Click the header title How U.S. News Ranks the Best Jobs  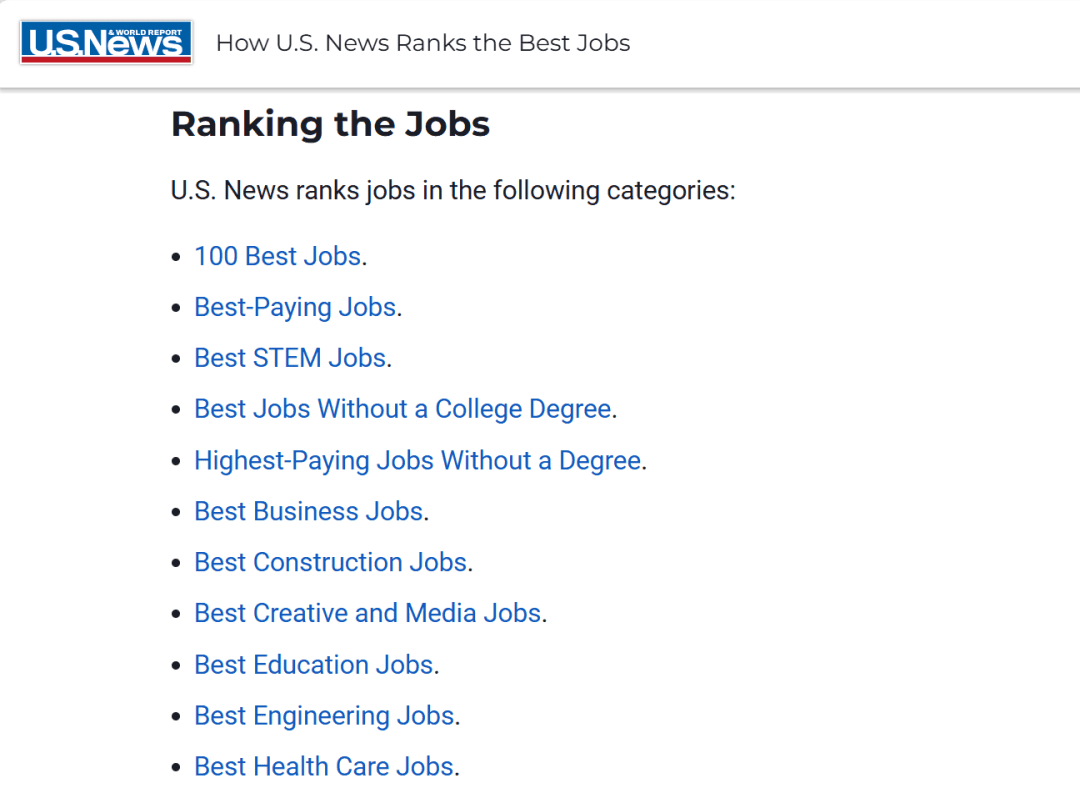(x=423, y=43)
